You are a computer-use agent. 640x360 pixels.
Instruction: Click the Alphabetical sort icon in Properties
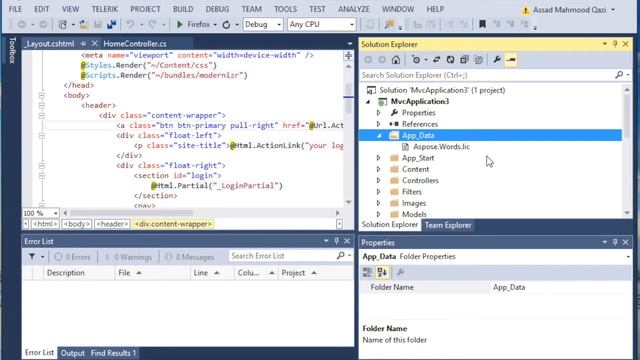(382, 272)
